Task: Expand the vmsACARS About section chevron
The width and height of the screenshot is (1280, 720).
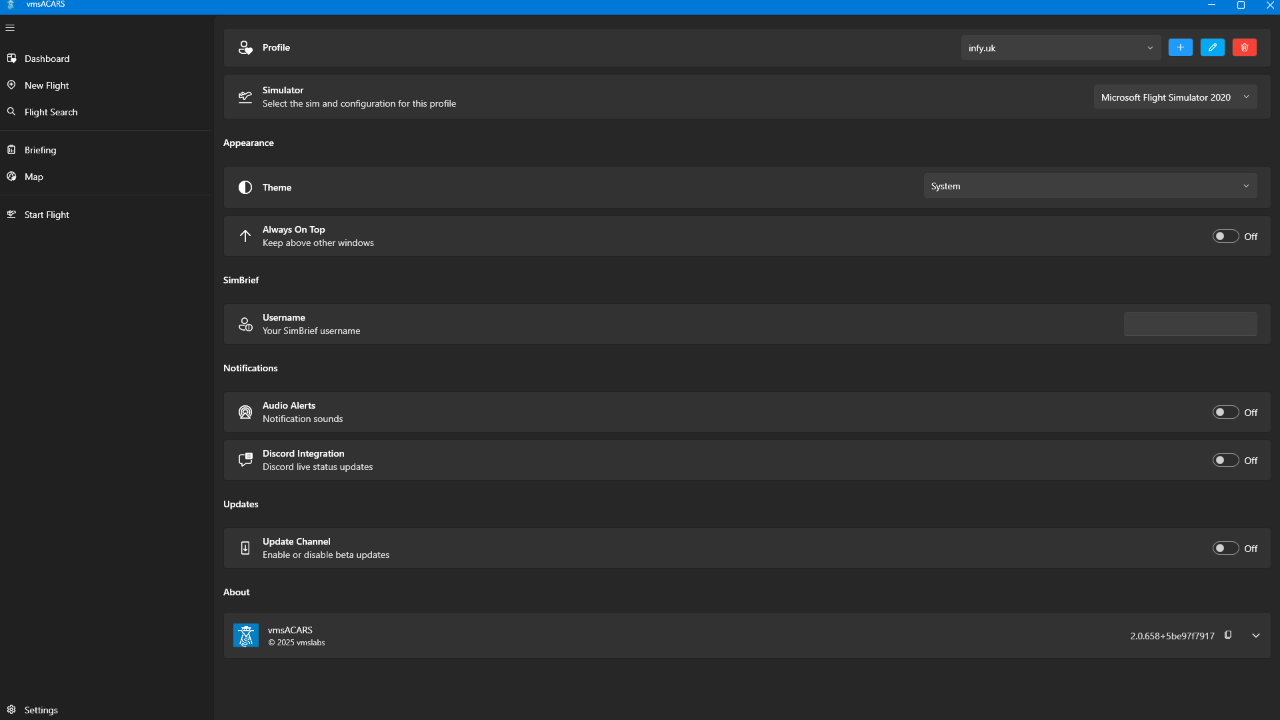Action: click(1256, 635)
